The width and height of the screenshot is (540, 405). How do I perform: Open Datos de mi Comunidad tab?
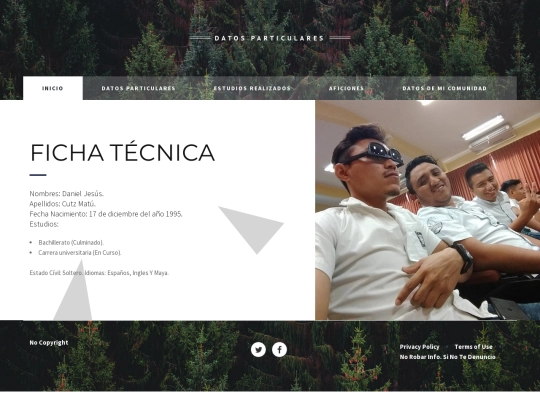coord(444,88)
